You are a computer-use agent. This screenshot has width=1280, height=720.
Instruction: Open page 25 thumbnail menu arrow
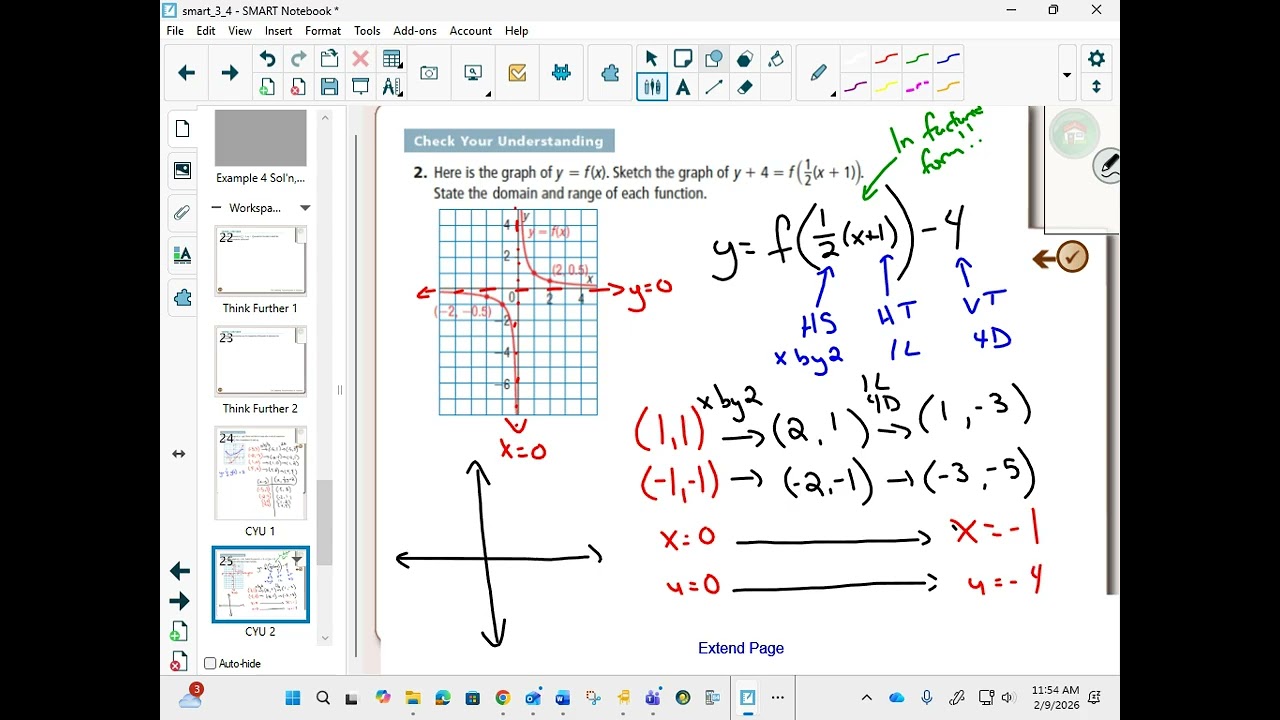[x=297, y=559]
